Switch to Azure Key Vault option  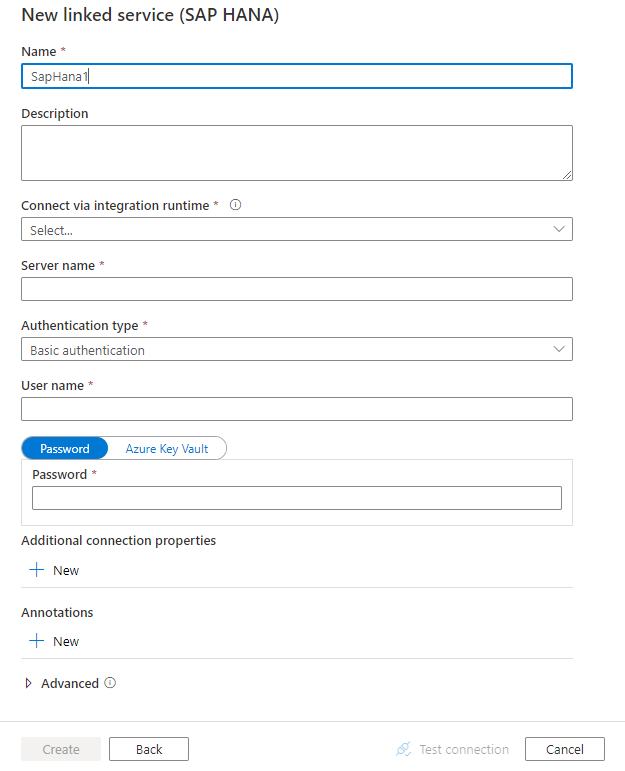[167, 449]
